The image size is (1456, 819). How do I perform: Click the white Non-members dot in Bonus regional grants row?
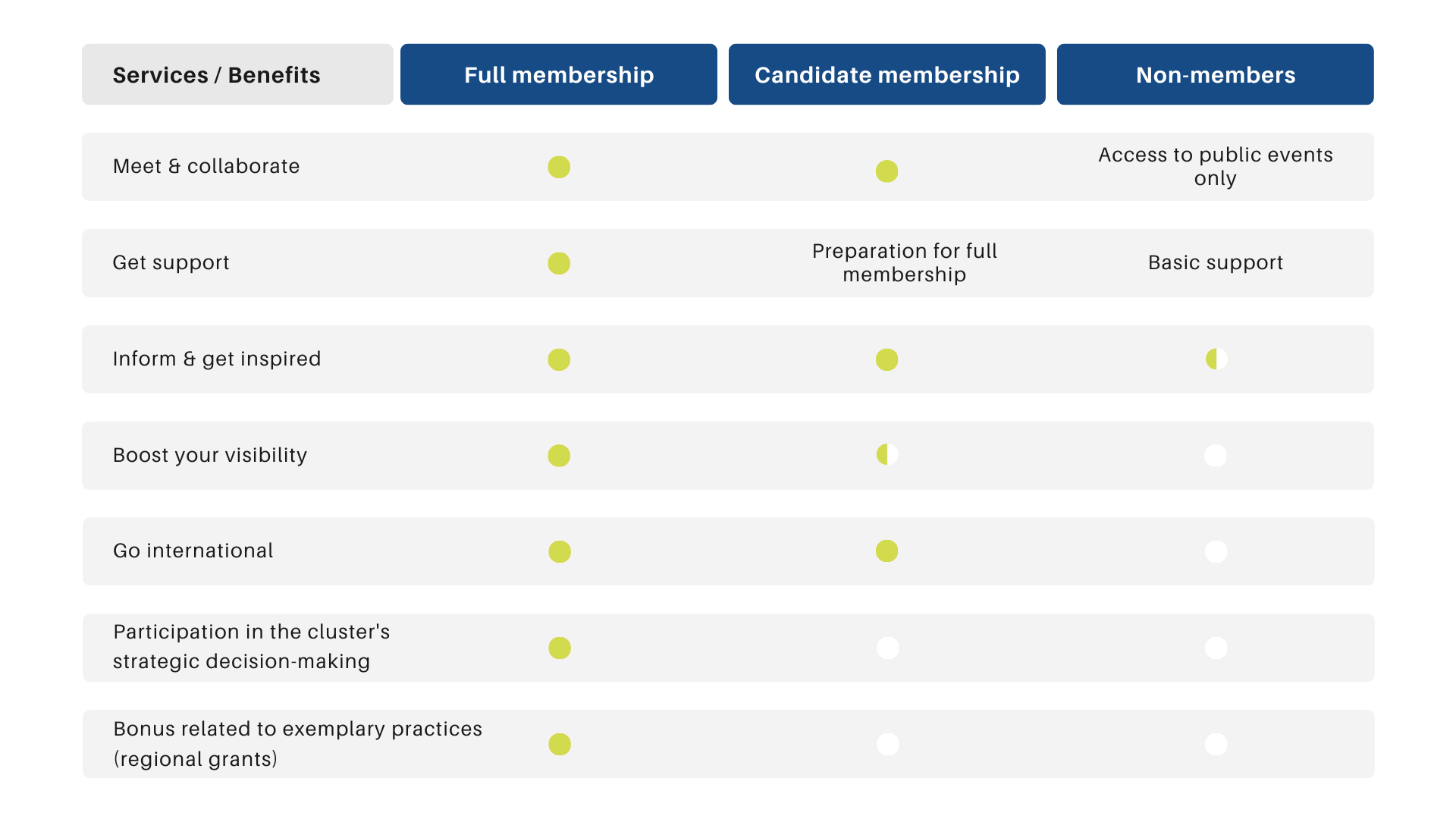click(1216, 744)
